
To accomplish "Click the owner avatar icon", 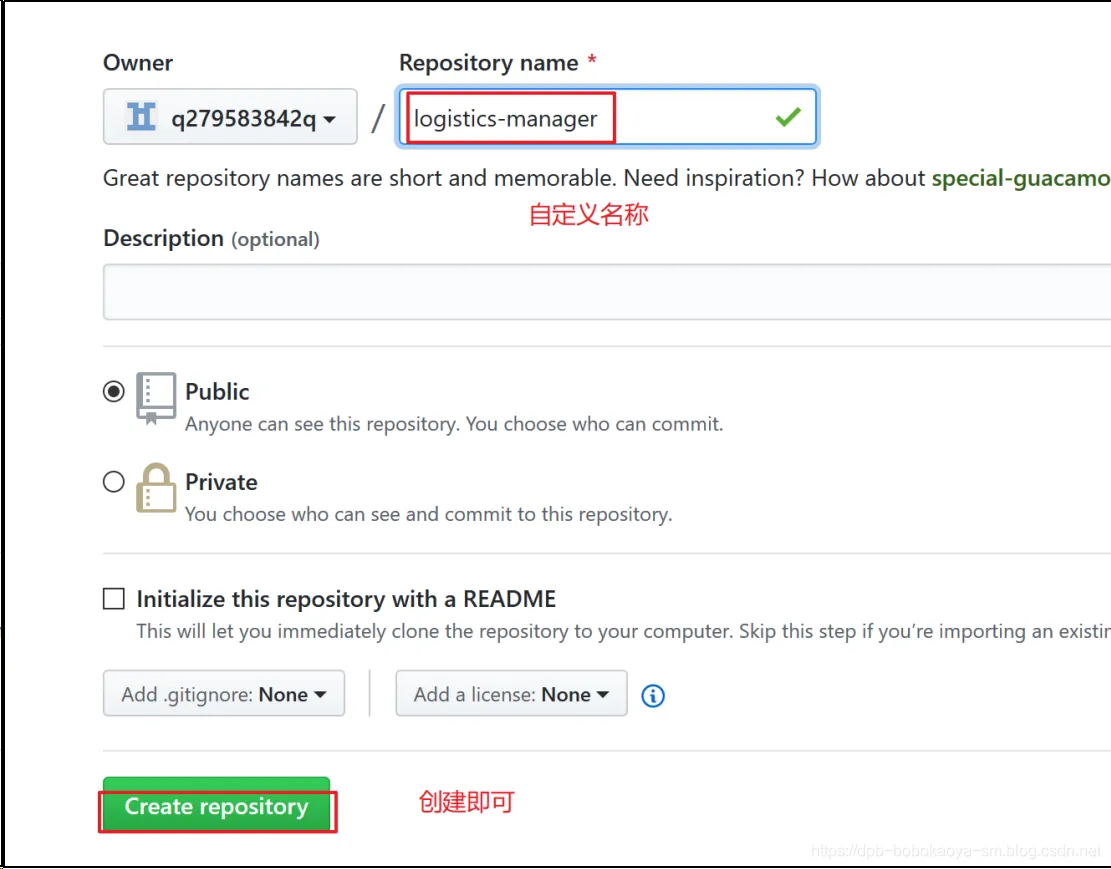I will point(141,116).
